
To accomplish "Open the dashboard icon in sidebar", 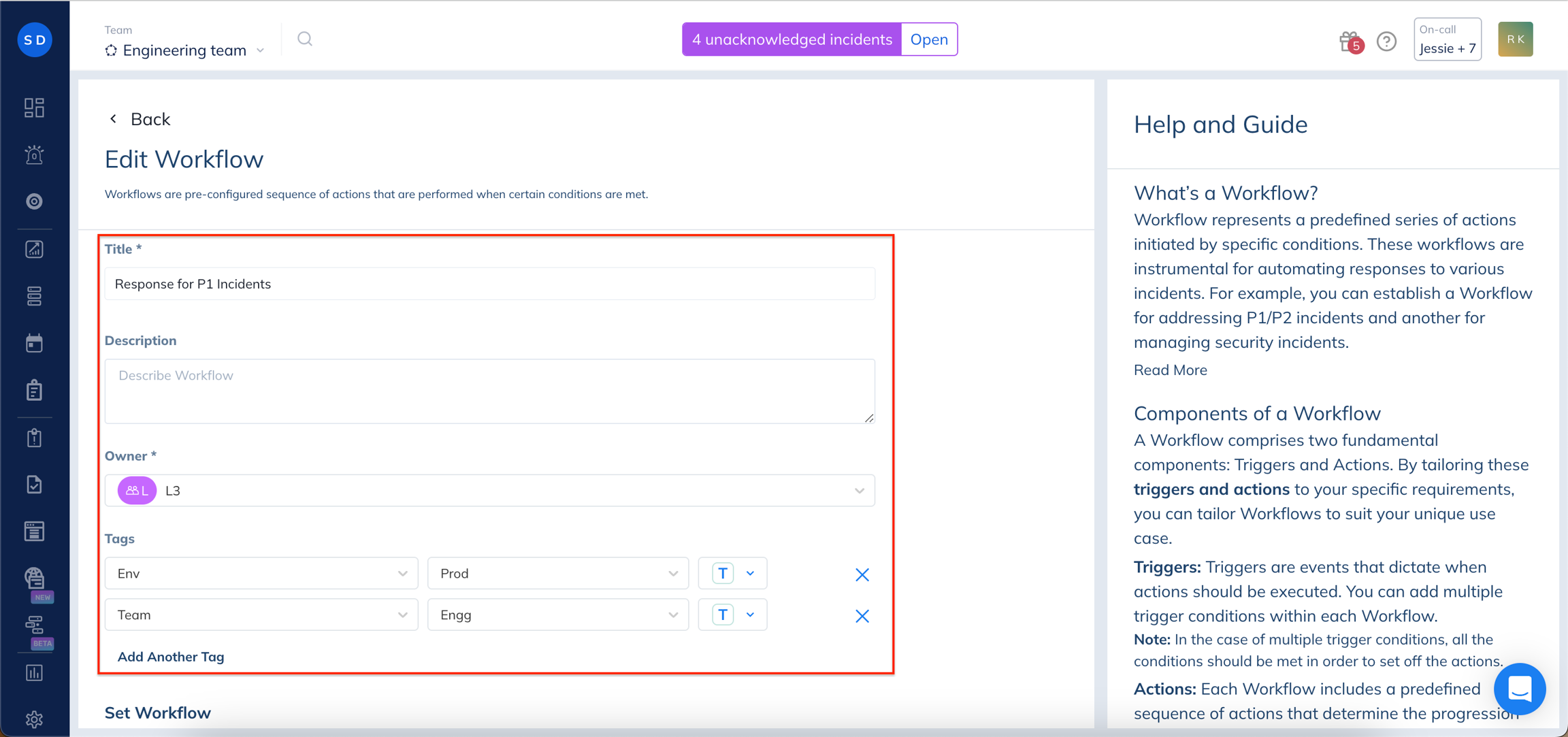I will point(34,108).
